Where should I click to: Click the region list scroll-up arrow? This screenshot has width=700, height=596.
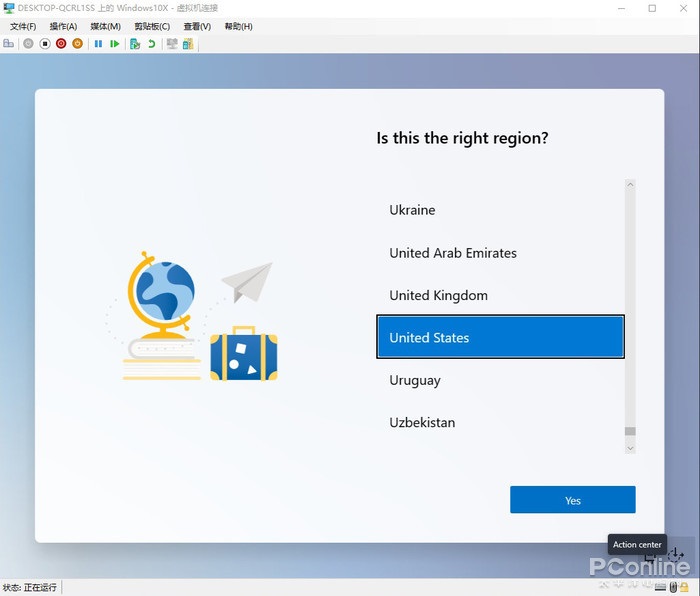(x=630, y=184)
